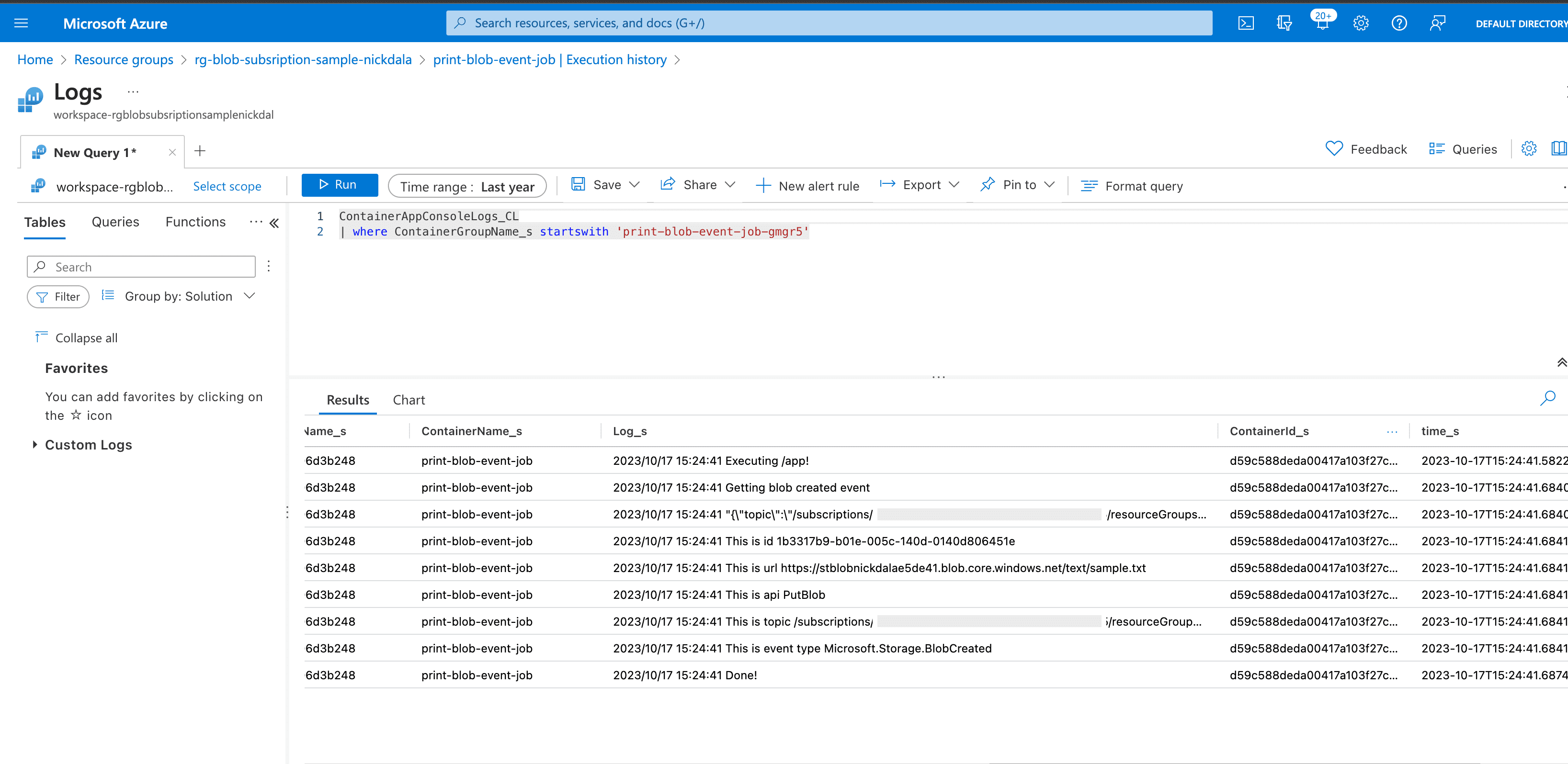Expand the Custom Logs tree node
This screenshot has width=1568, height=764.
[34, 445]
